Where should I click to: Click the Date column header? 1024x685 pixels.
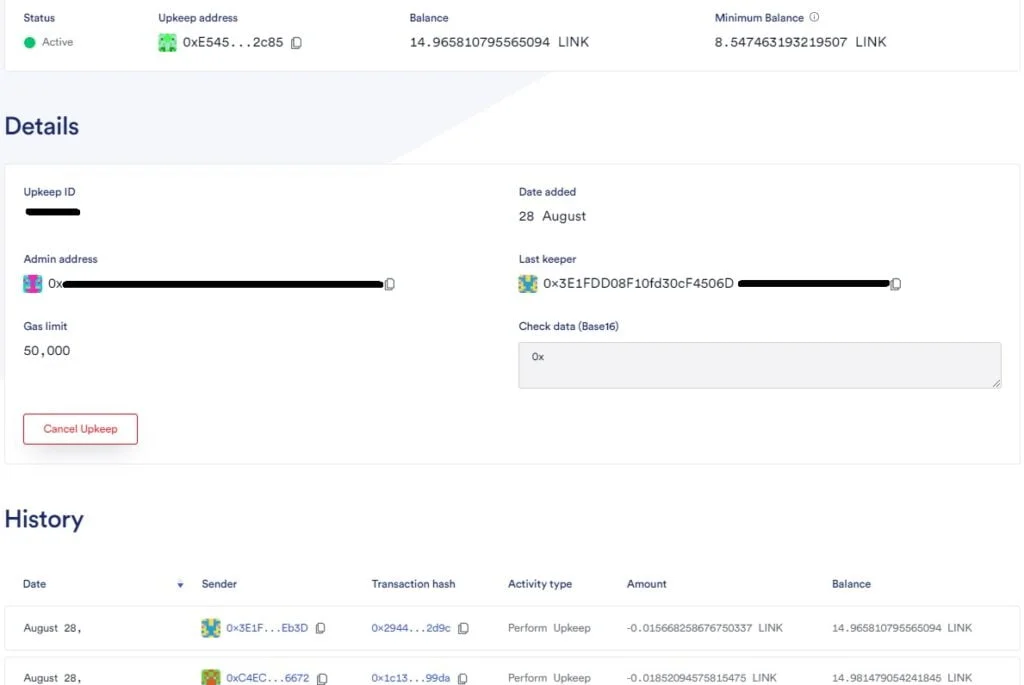pos(35,584)
